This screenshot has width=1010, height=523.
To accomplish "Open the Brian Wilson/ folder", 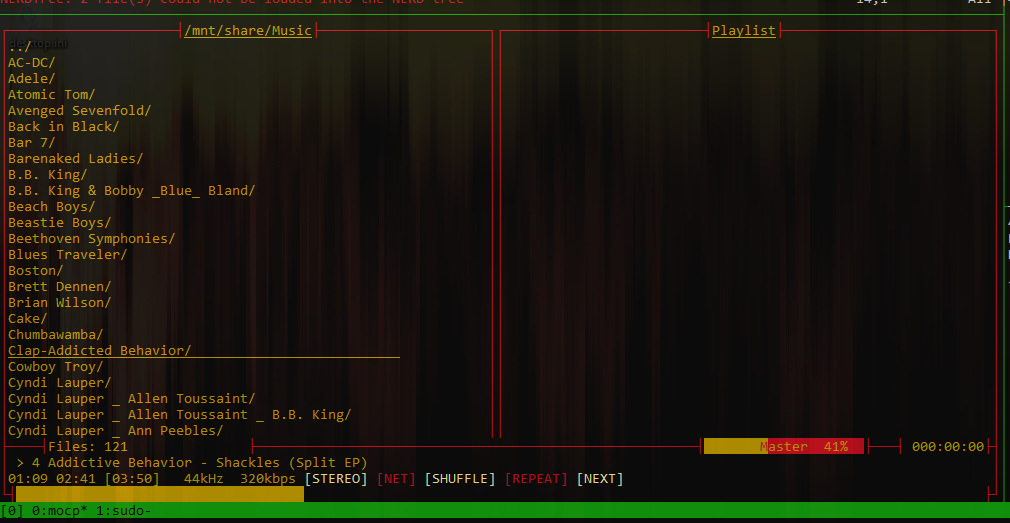I will pos(59,303).
